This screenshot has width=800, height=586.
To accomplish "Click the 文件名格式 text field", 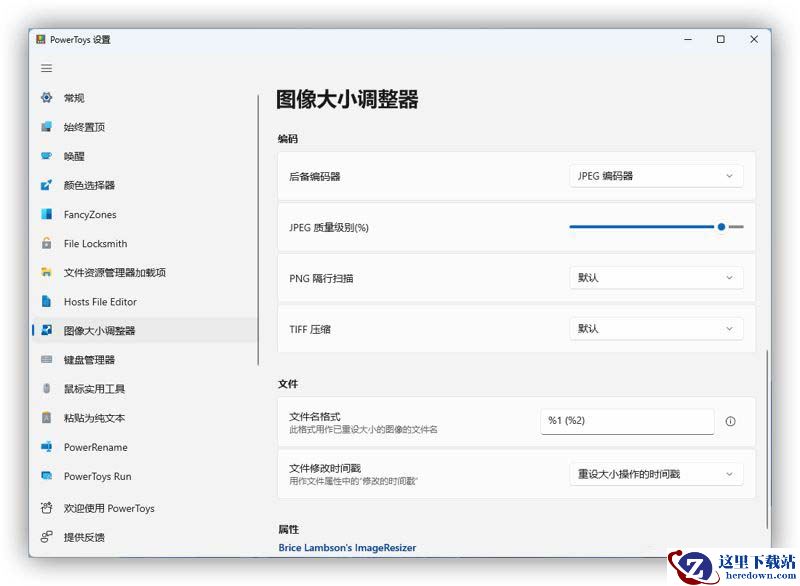I will pos(627,421).
